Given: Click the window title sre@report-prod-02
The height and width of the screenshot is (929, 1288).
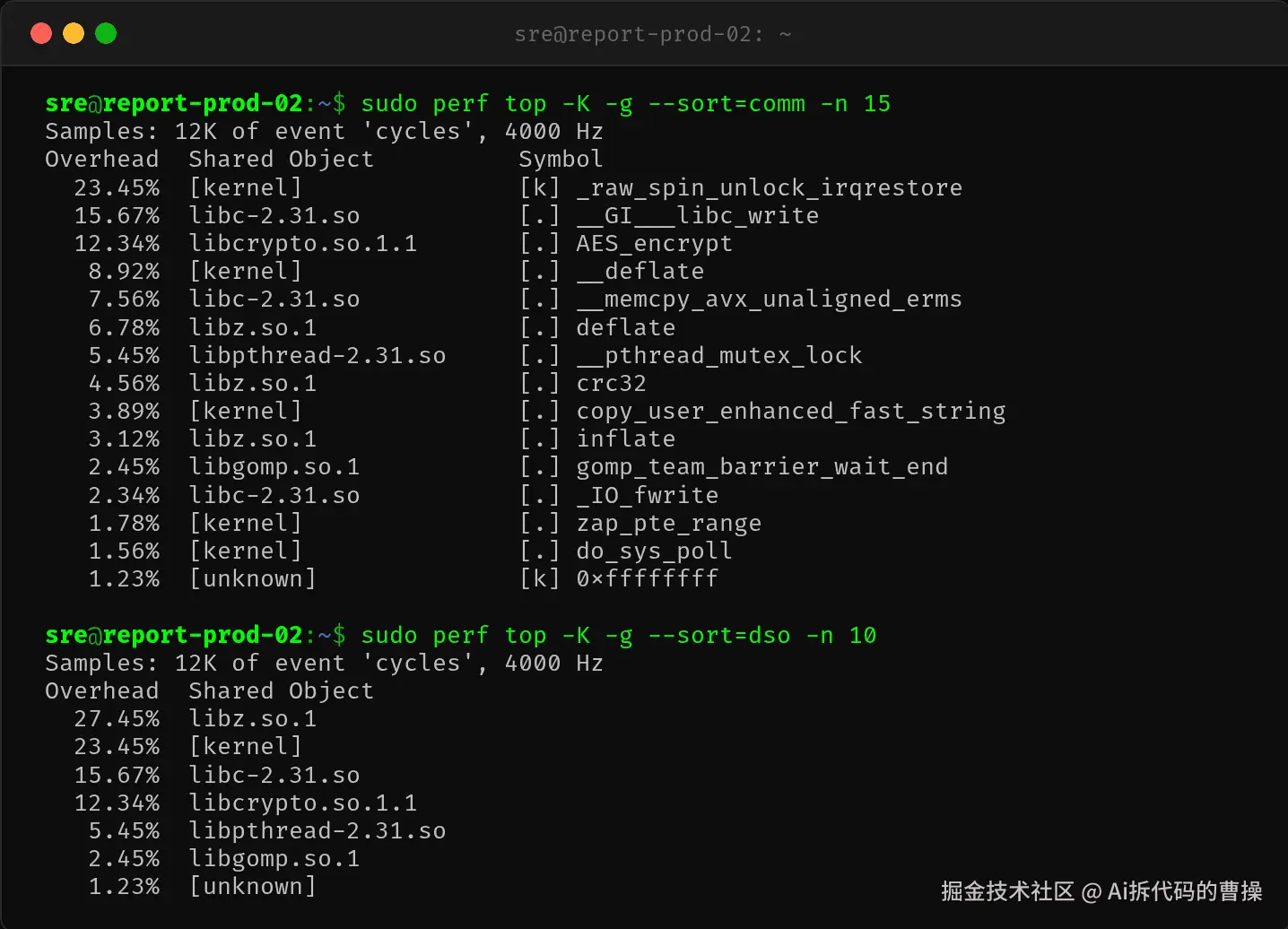Looking at the screenshot, I should point(652,34).
